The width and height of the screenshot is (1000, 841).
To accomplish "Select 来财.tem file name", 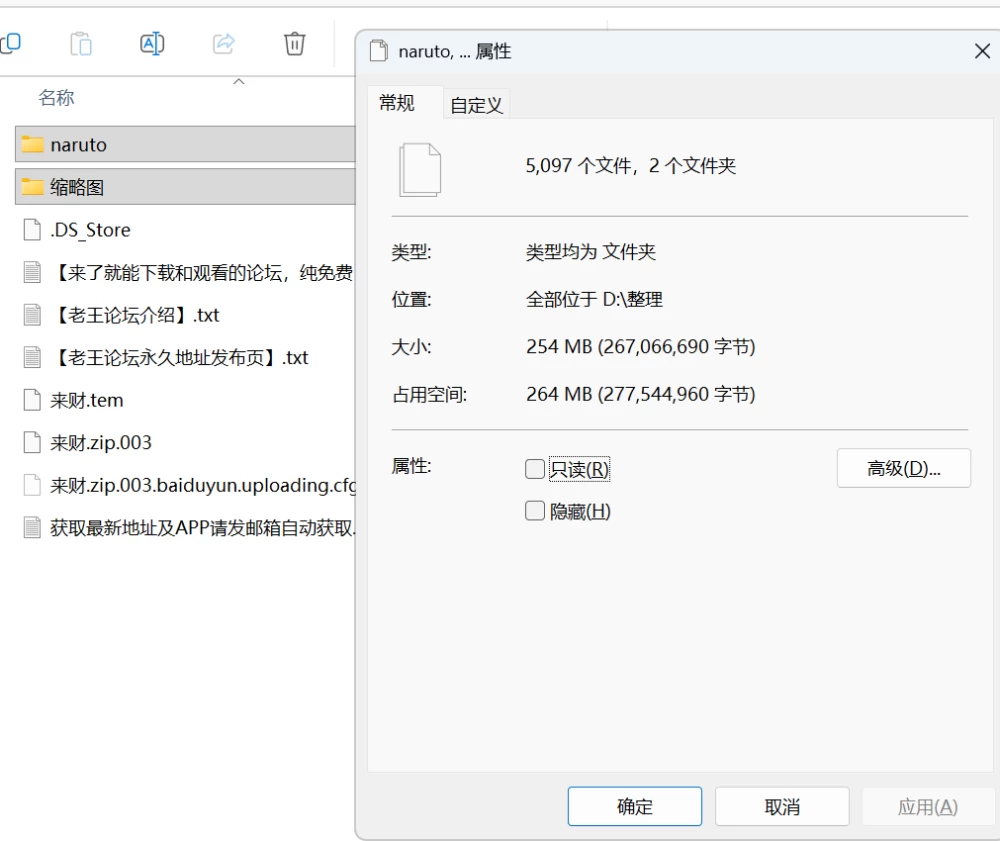I will click(x=87, y=400).
